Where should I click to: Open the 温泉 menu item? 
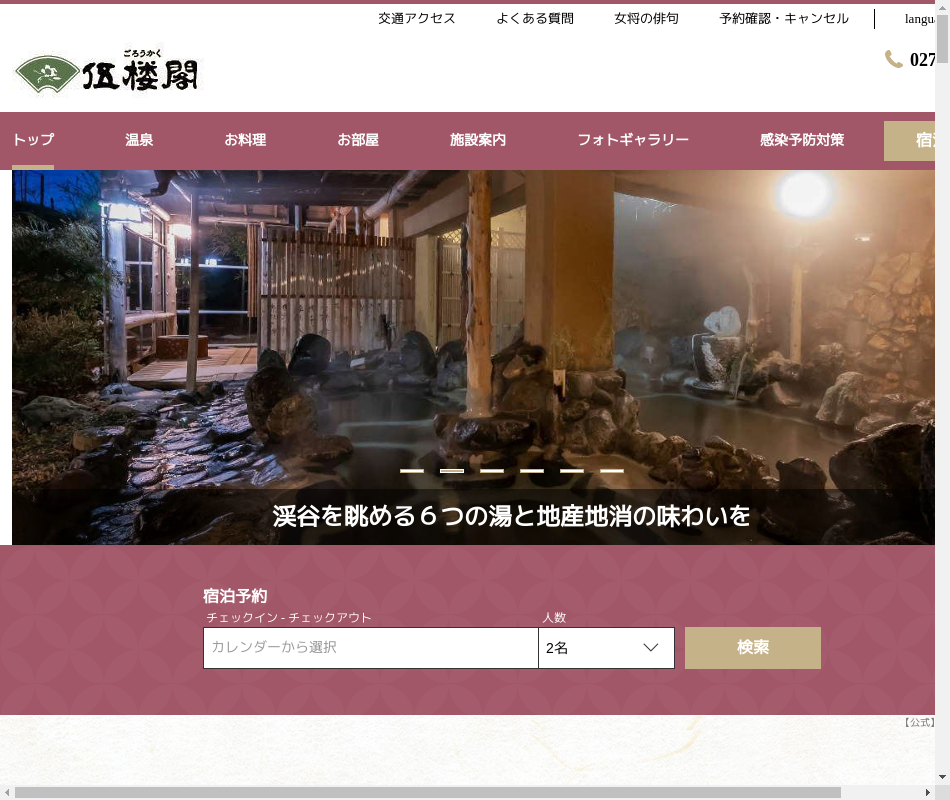coord(139,140)
